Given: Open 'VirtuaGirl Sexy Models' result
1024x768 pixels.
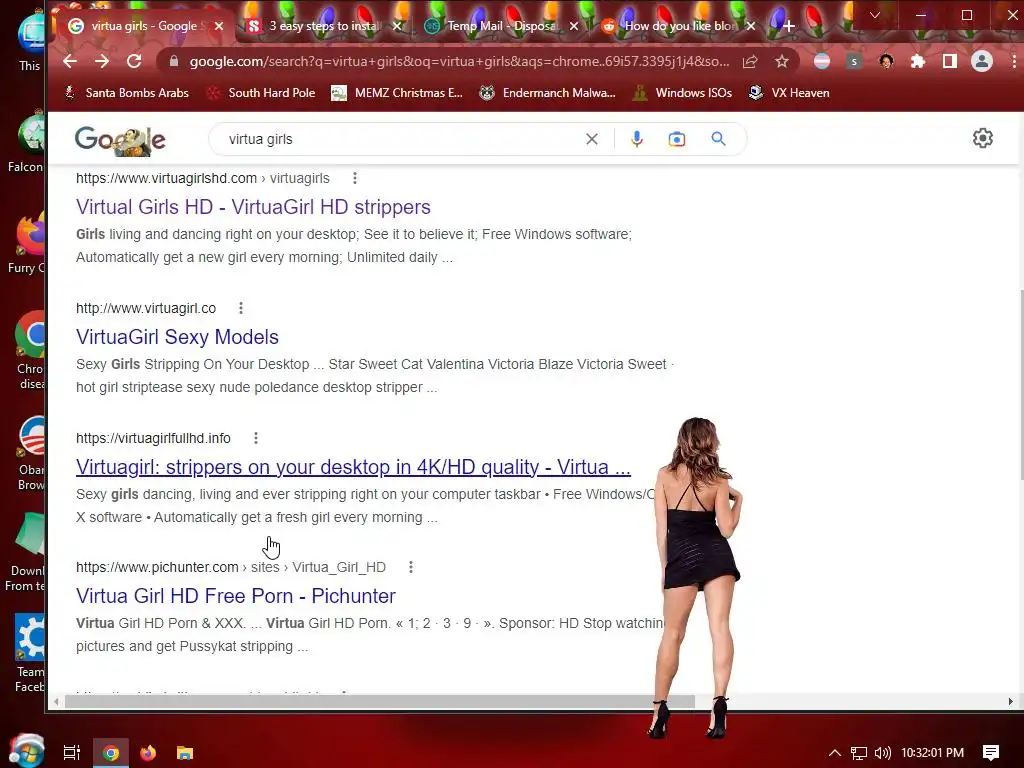Looking at the screenshot, I should (x=177, y=337).
